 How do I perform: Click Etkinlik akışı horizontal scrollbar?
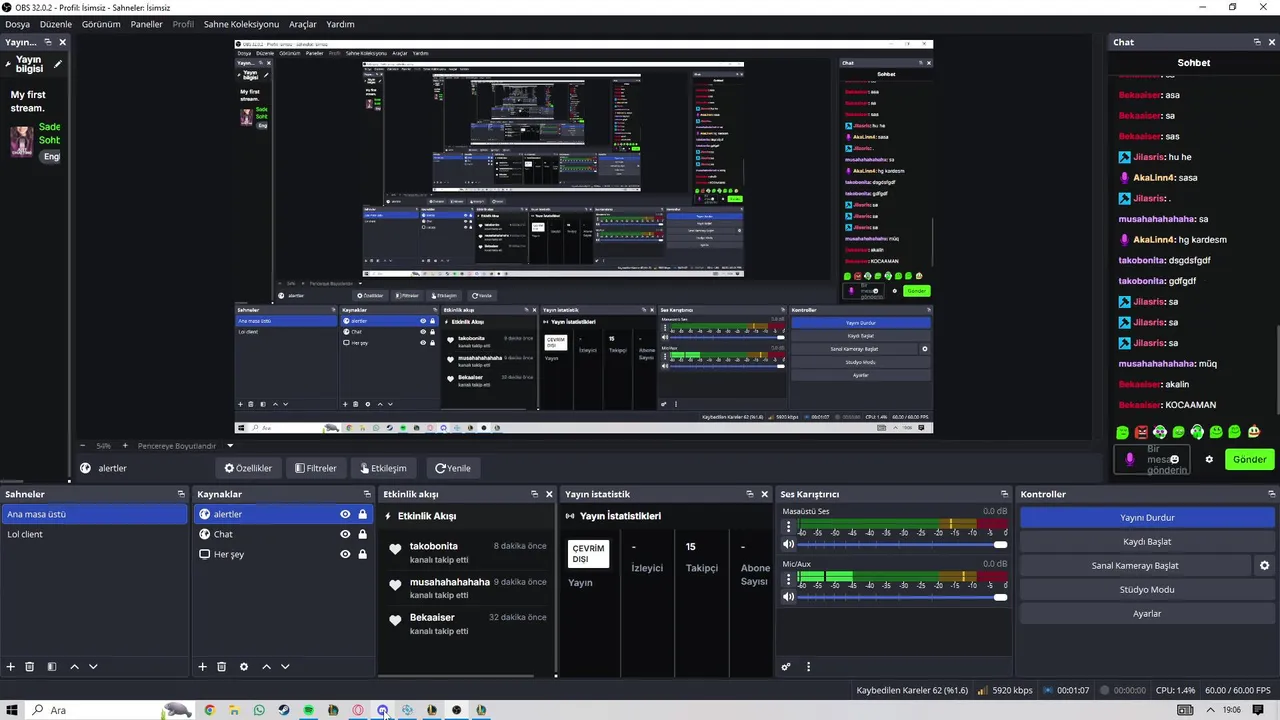[457, 676]
